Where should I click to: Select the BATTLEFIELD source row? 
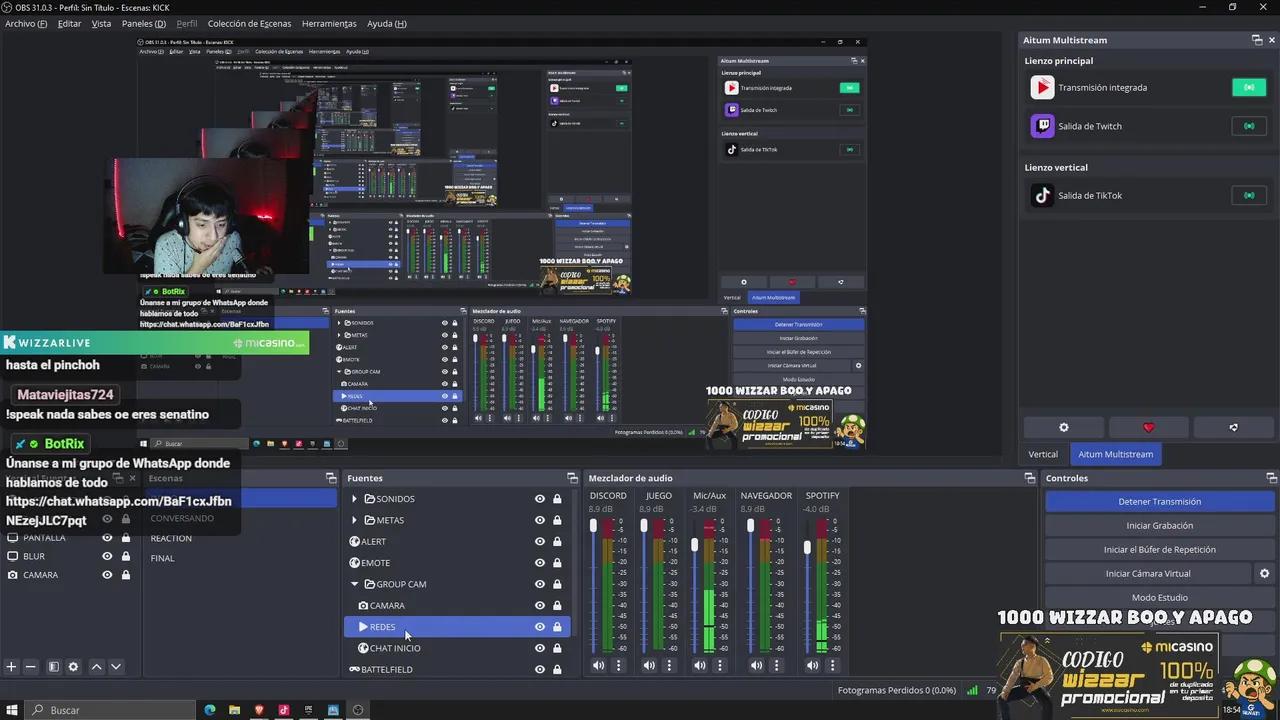pyautogui.click(x=457, y=669)
